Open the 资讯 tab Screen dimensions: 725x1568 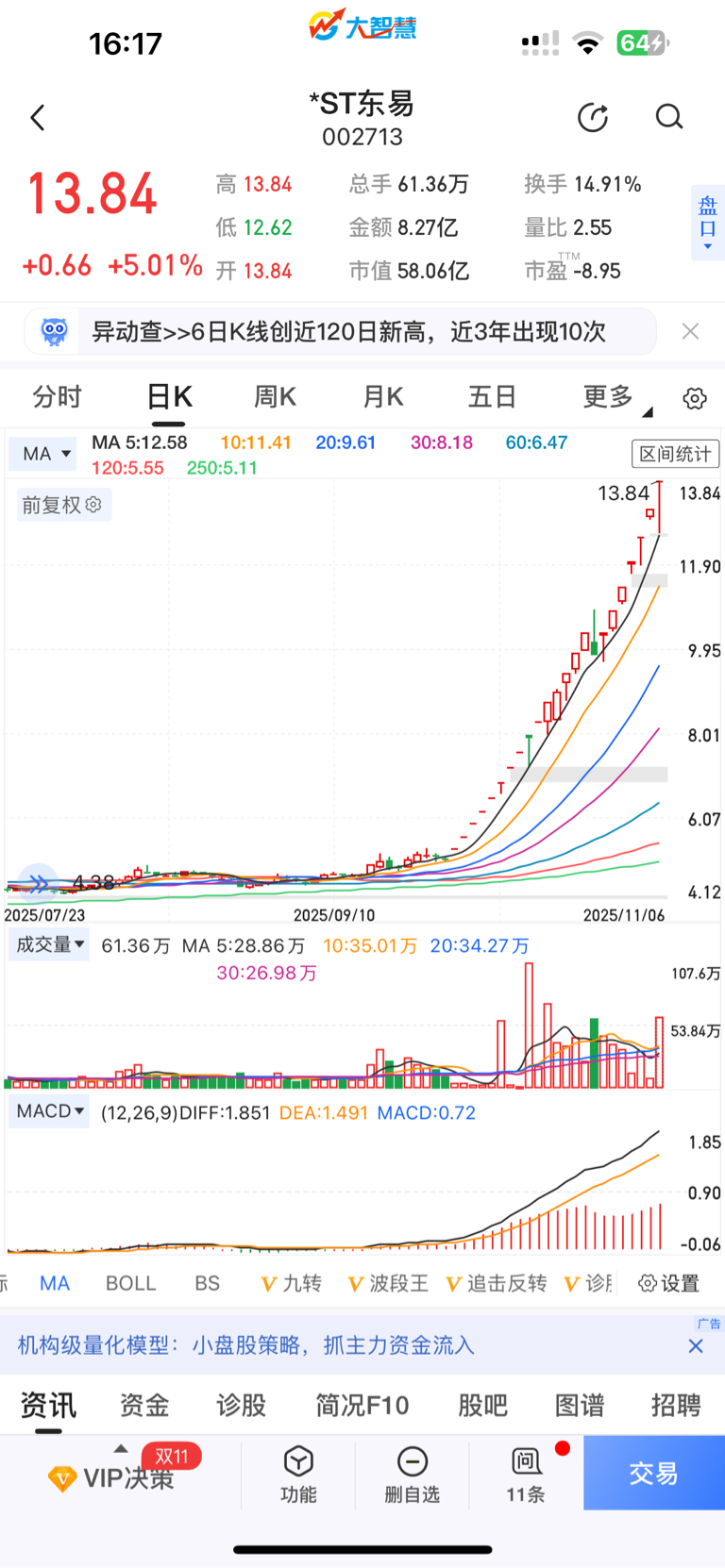click(x=48, y=1406)
